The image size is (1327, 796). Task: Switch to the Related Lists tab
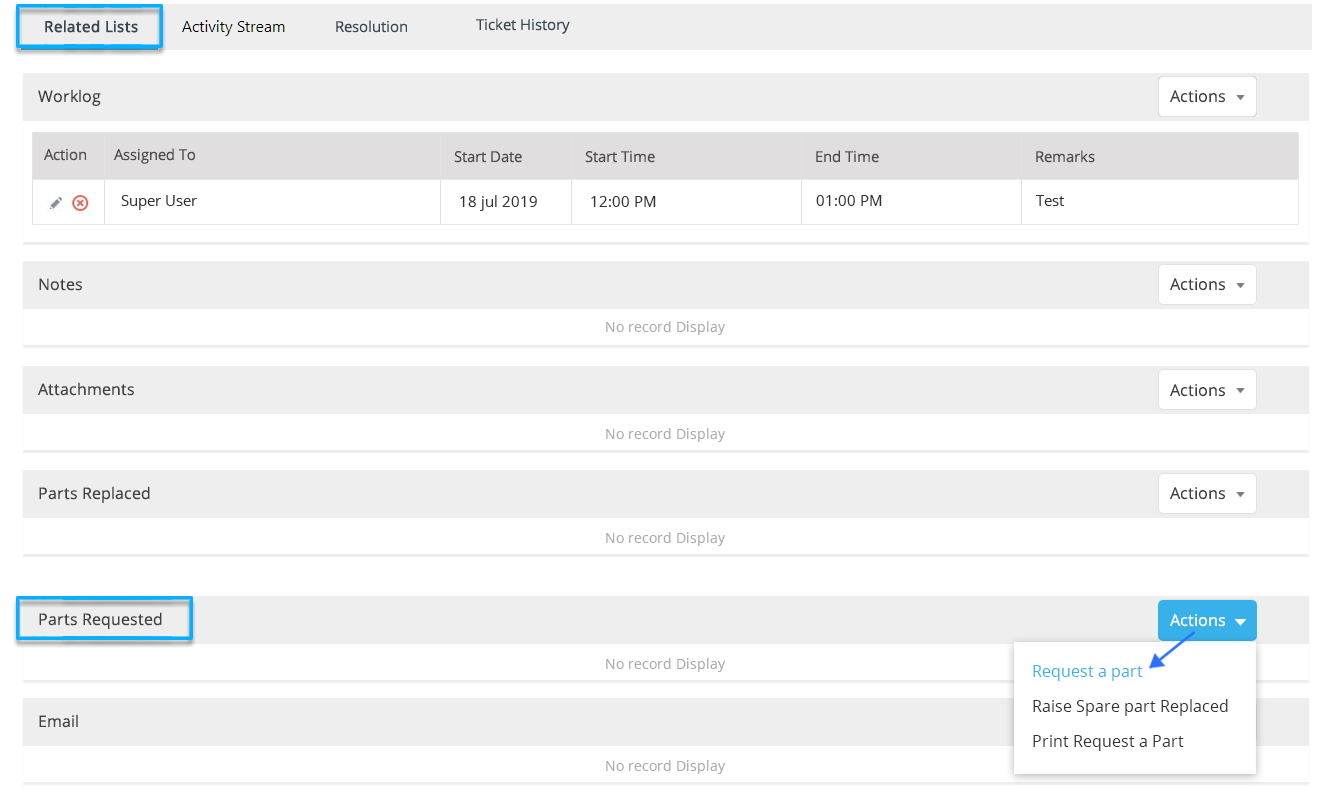click(91, 27)
